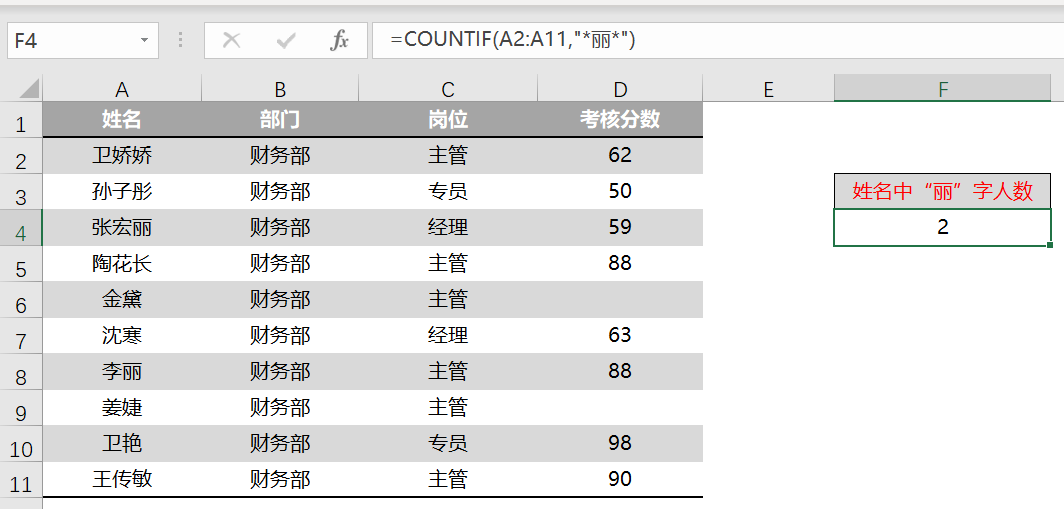Image resolution: width=1064 pixels, height=509 pixels.
Task: Select column C header
Action: click(448, 89)
